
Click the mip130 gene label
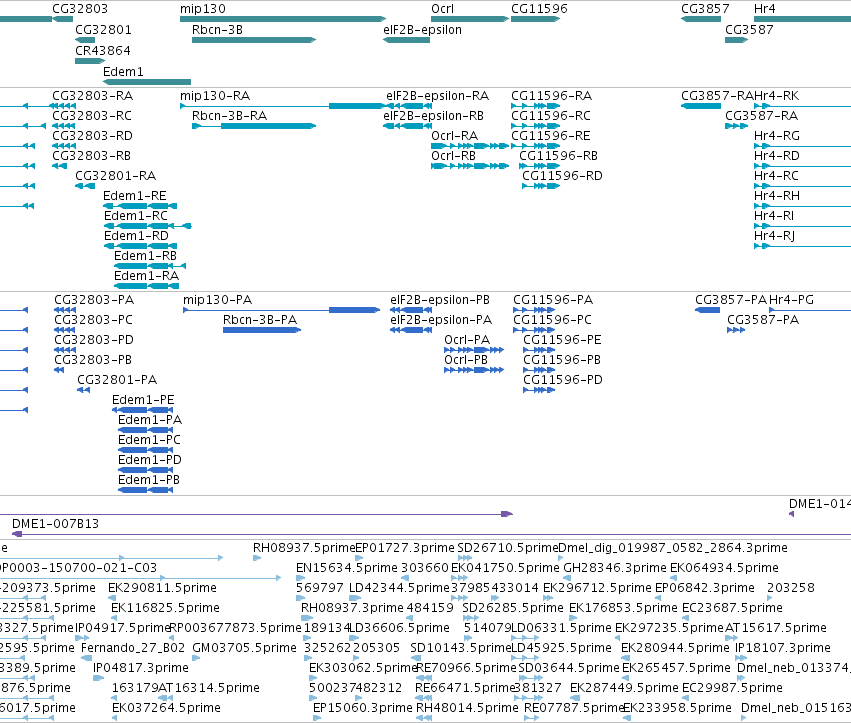[x=202, y=9]
